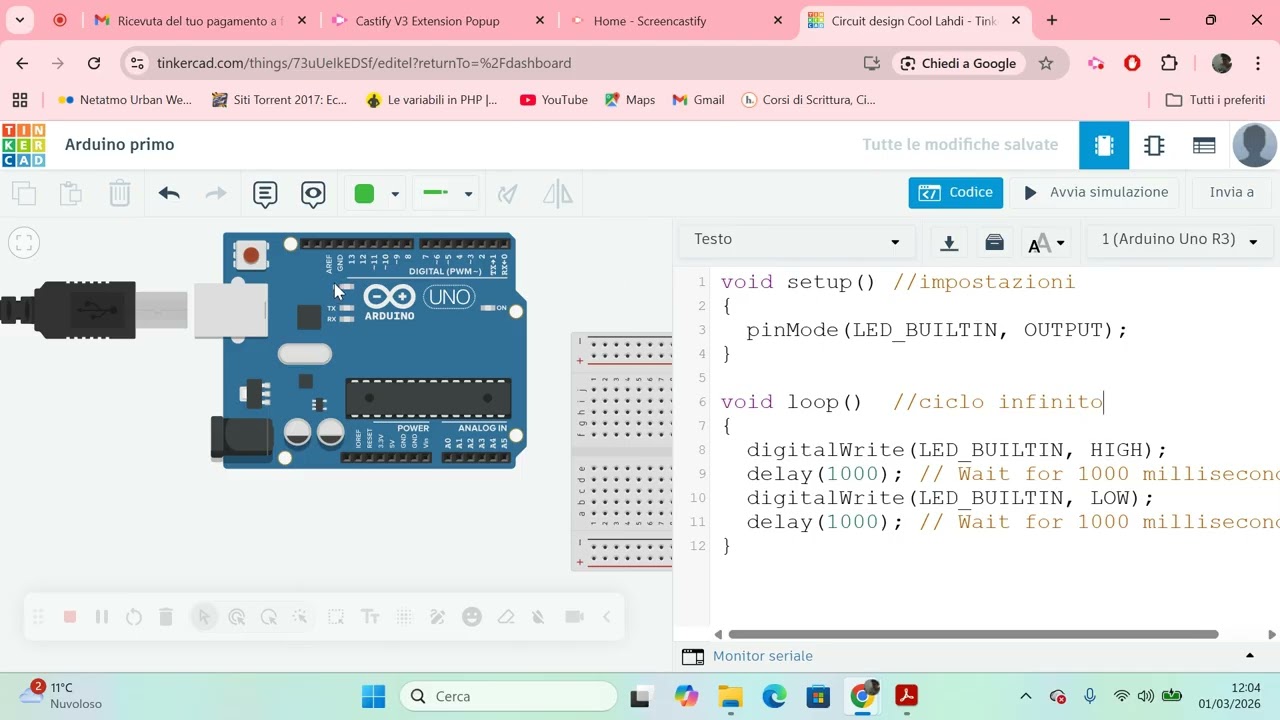Bookmark this page star icon
Image resolution: width=1280 pixels, height=720 pixels.
click(x=1046, y=63)
